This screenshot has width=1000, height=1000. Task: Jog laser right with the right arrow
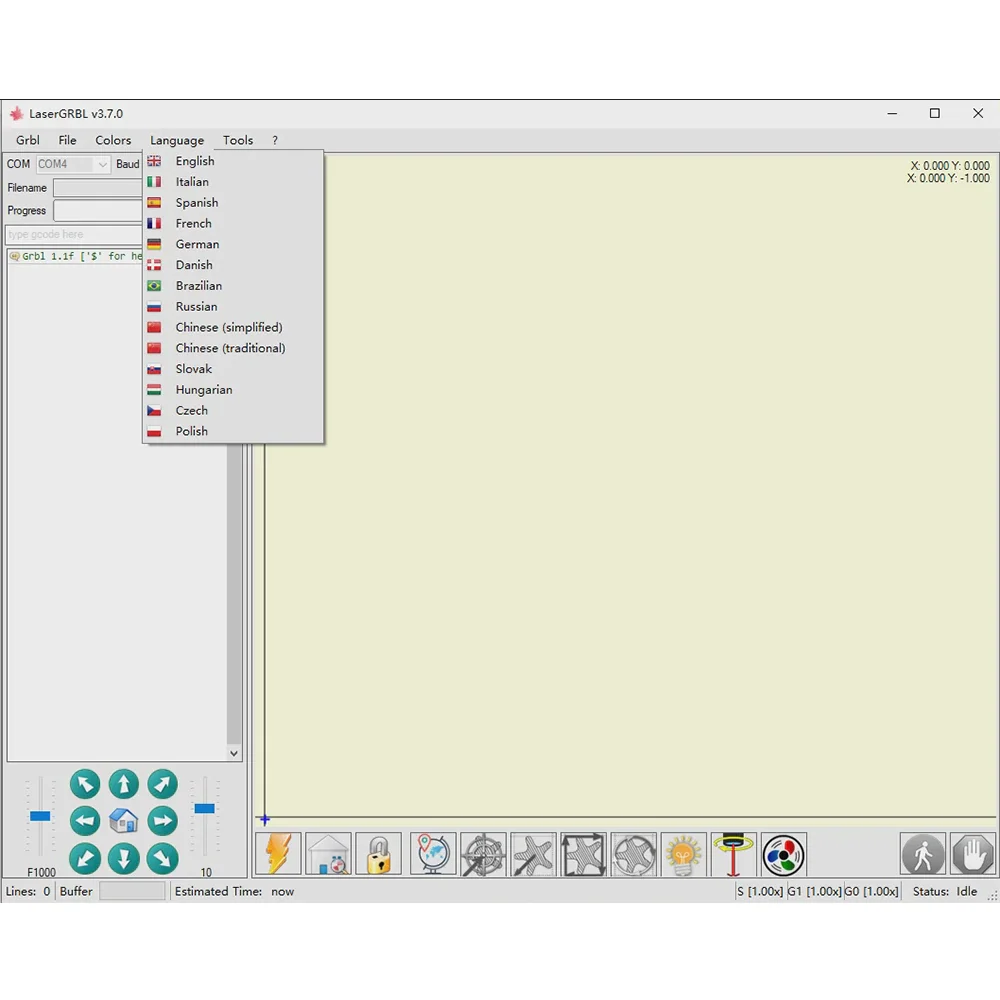pyautogui.click(x=163, y=821)
